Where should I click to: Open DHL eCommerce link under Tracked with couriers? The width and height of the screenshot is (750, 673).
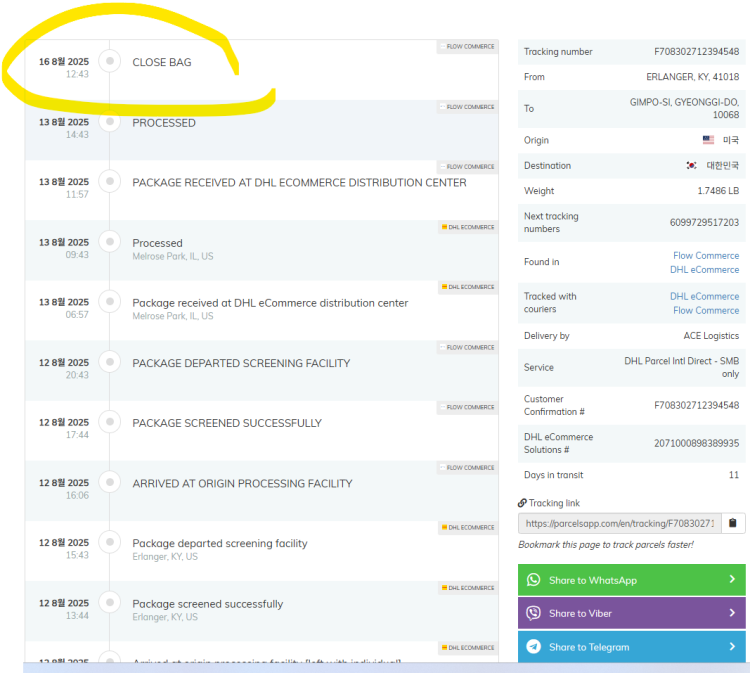(704, 296)
